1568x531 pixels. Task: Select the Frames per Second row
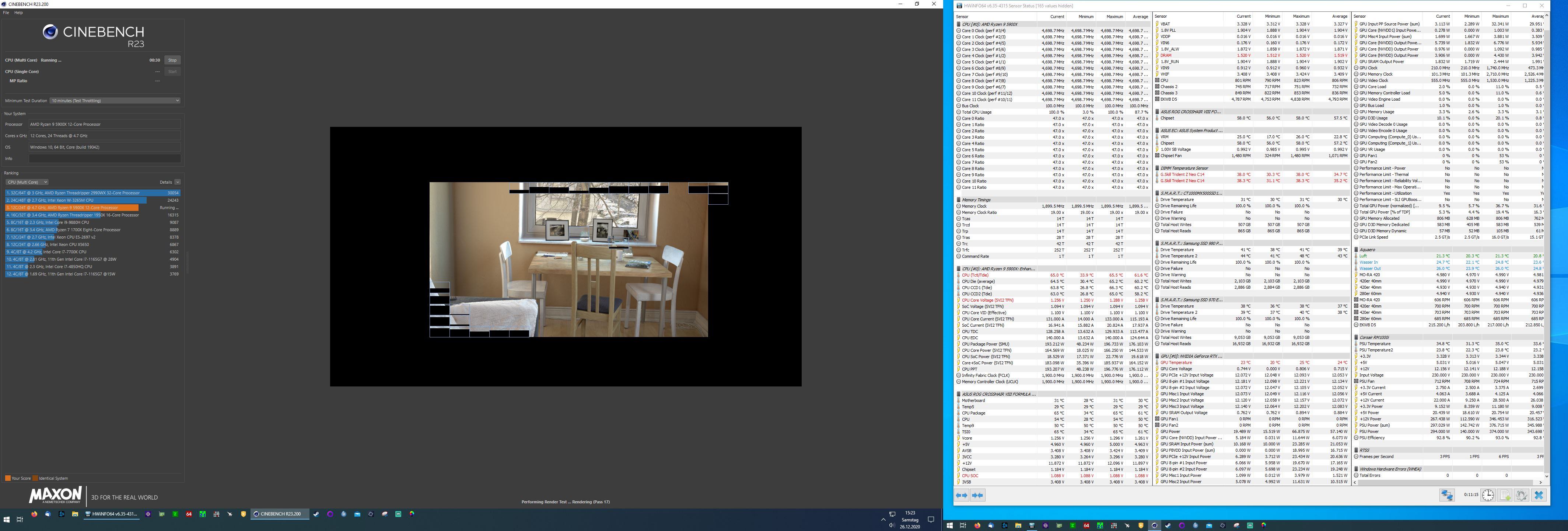pyautogui.click(x=1449, y=457)
